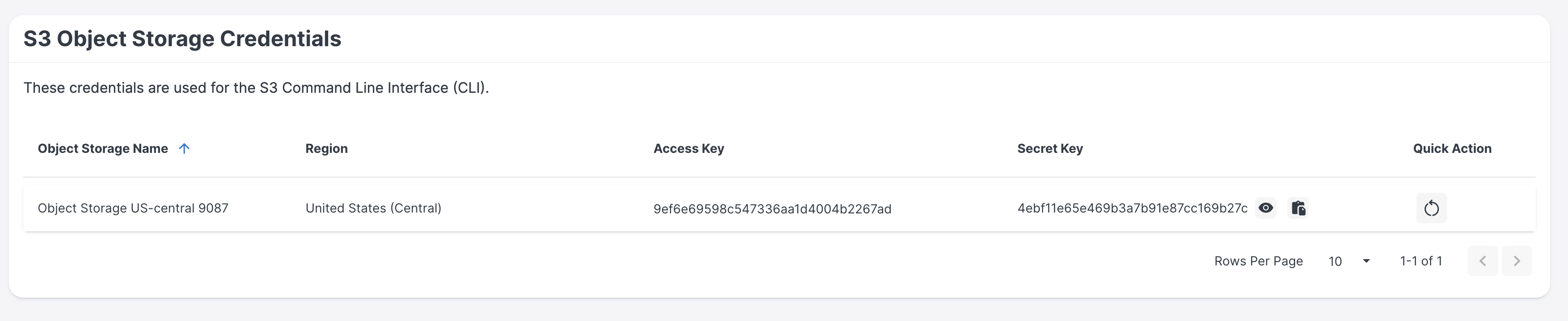Image resolution: width=1568 pixels, height=321 pixels.
Task: Click the caret next to the number 10
Action: click(x=1367, y=260)
